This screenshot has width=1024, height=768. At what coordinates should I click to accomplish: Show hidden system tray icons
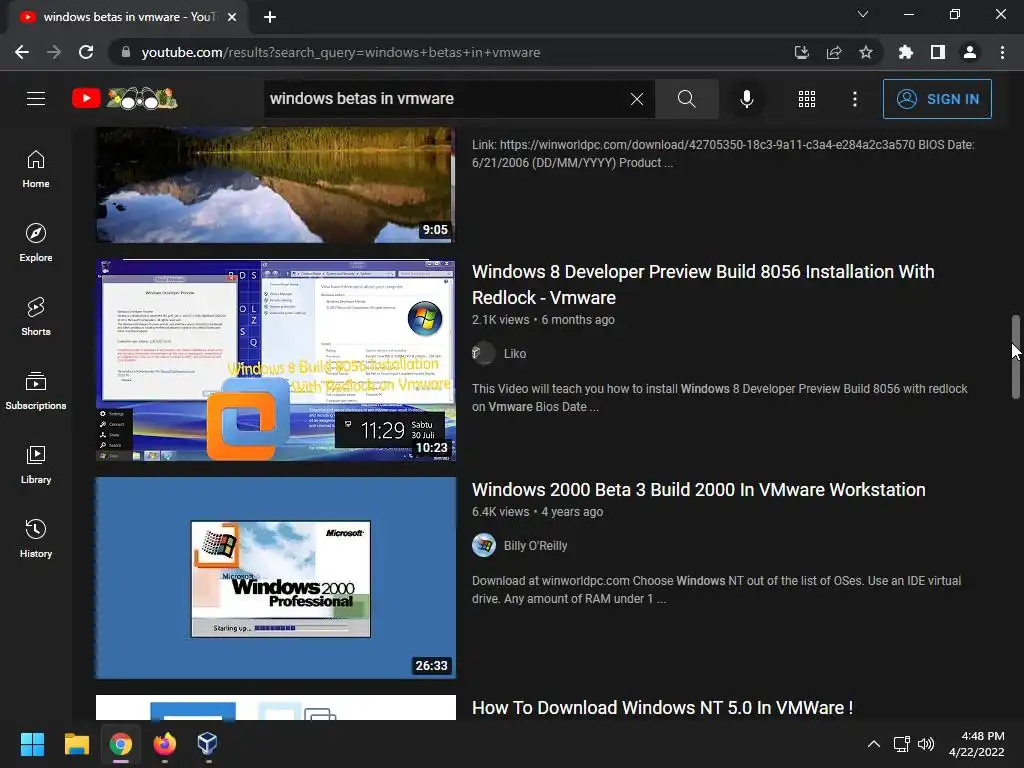click(873, 744)
